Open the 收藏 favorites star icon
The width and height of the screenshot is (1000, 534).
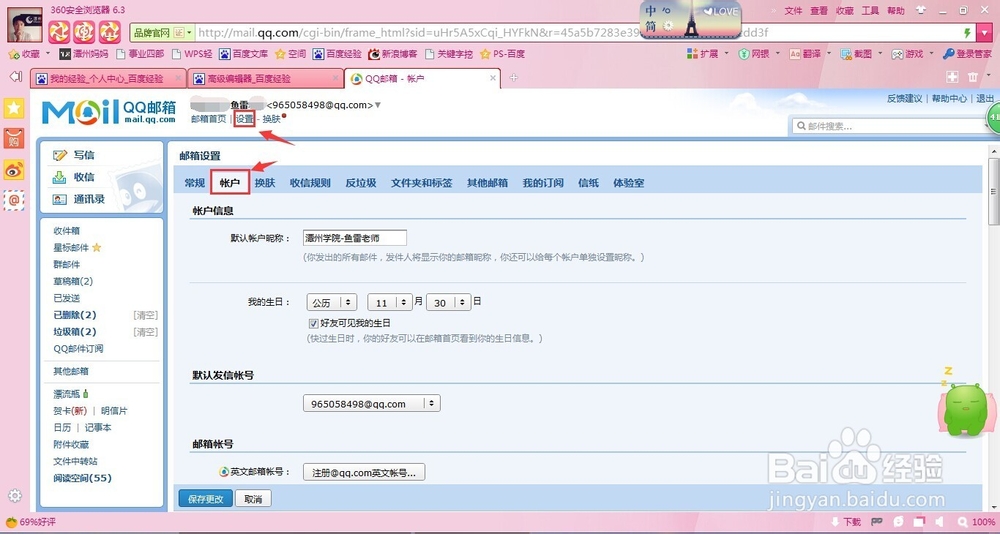tap(13, 54)
